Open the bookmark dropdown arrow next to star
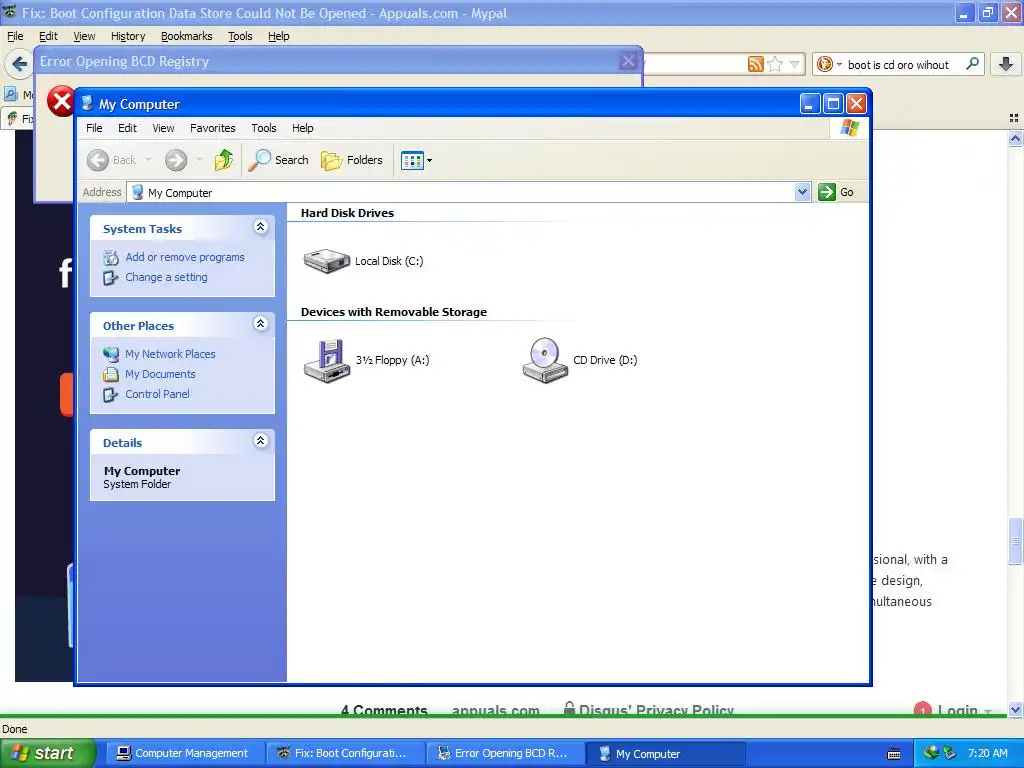Image resolution: width=1024 pixels, height=768 pixels. (794, 64)
